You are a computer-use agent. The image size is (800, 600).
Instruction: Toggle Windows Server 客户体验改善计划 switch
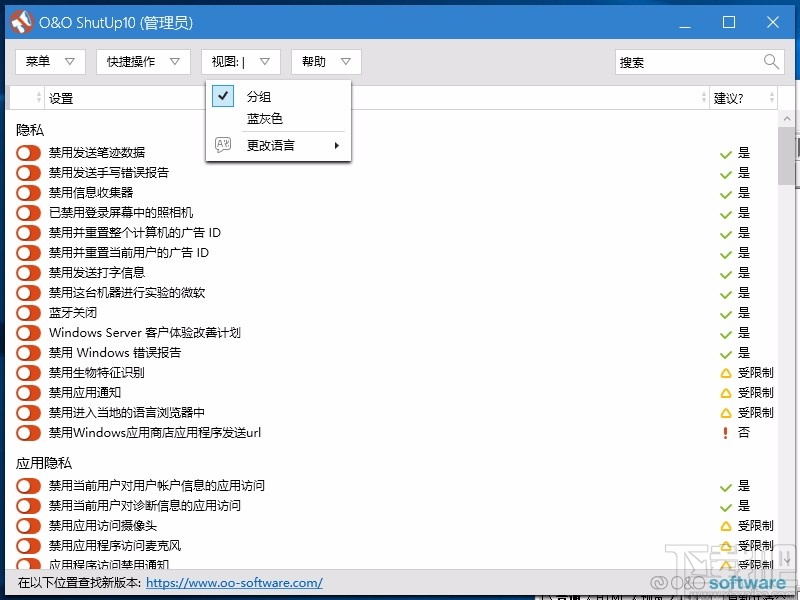click(x=28, y=333)
